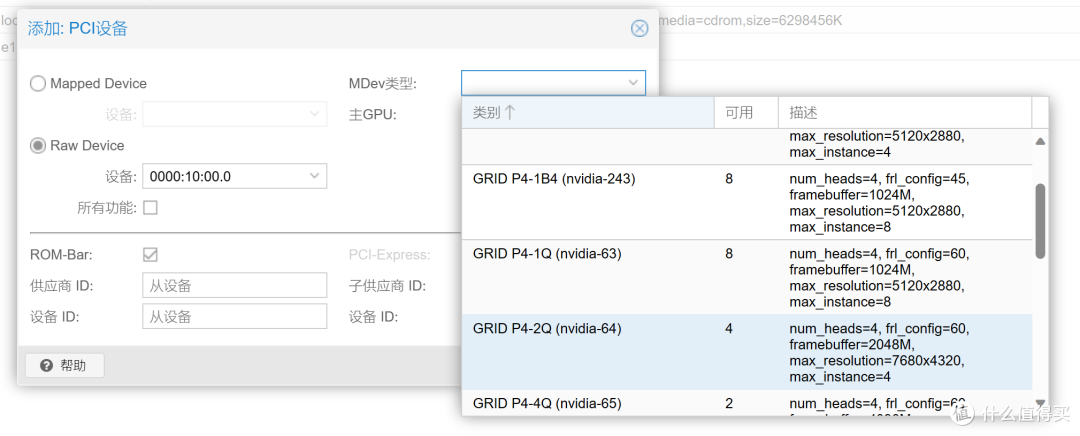This screenshot has height=436, width=1080.
Task: Click the available count 2 for P4-4Q
Action: click(x=729, y=404)
